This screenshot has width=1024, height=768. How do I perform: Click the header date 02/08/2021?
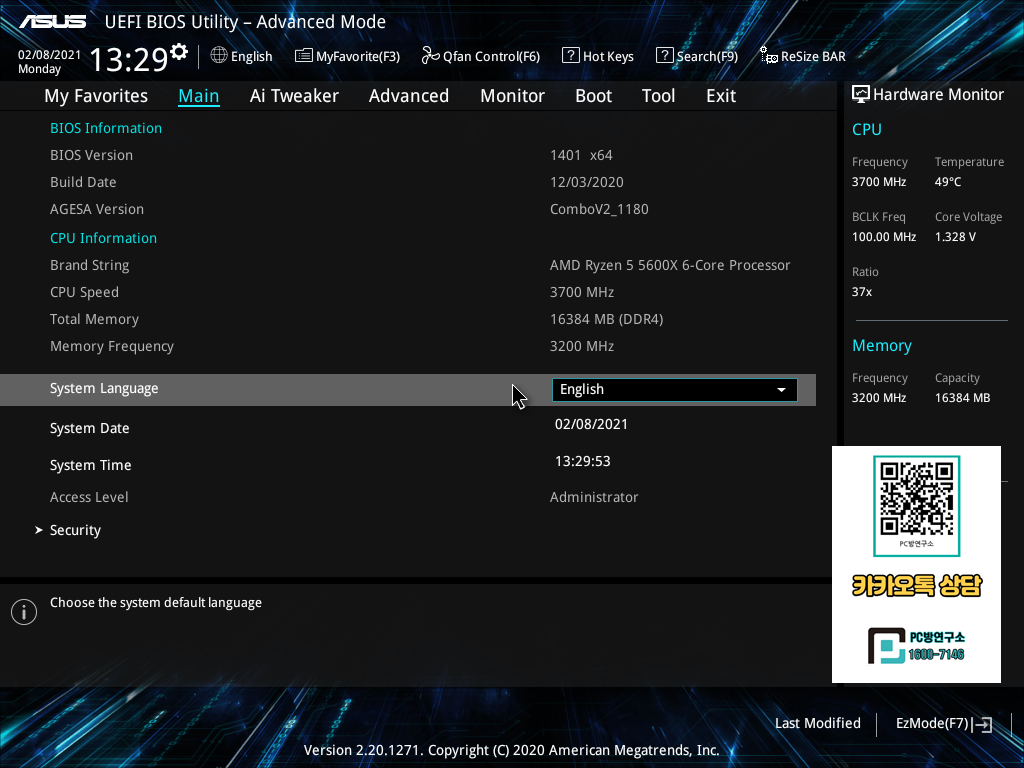tap(49, 55)
